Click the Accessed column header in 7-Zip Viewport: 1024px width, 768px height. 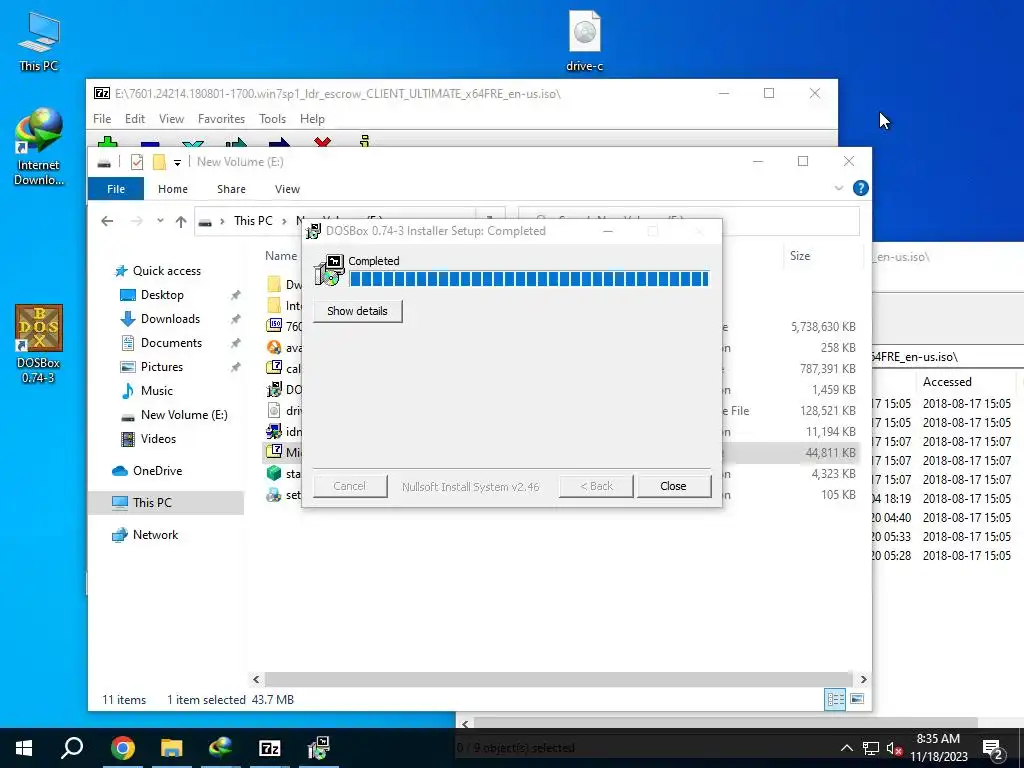[947, 382]
